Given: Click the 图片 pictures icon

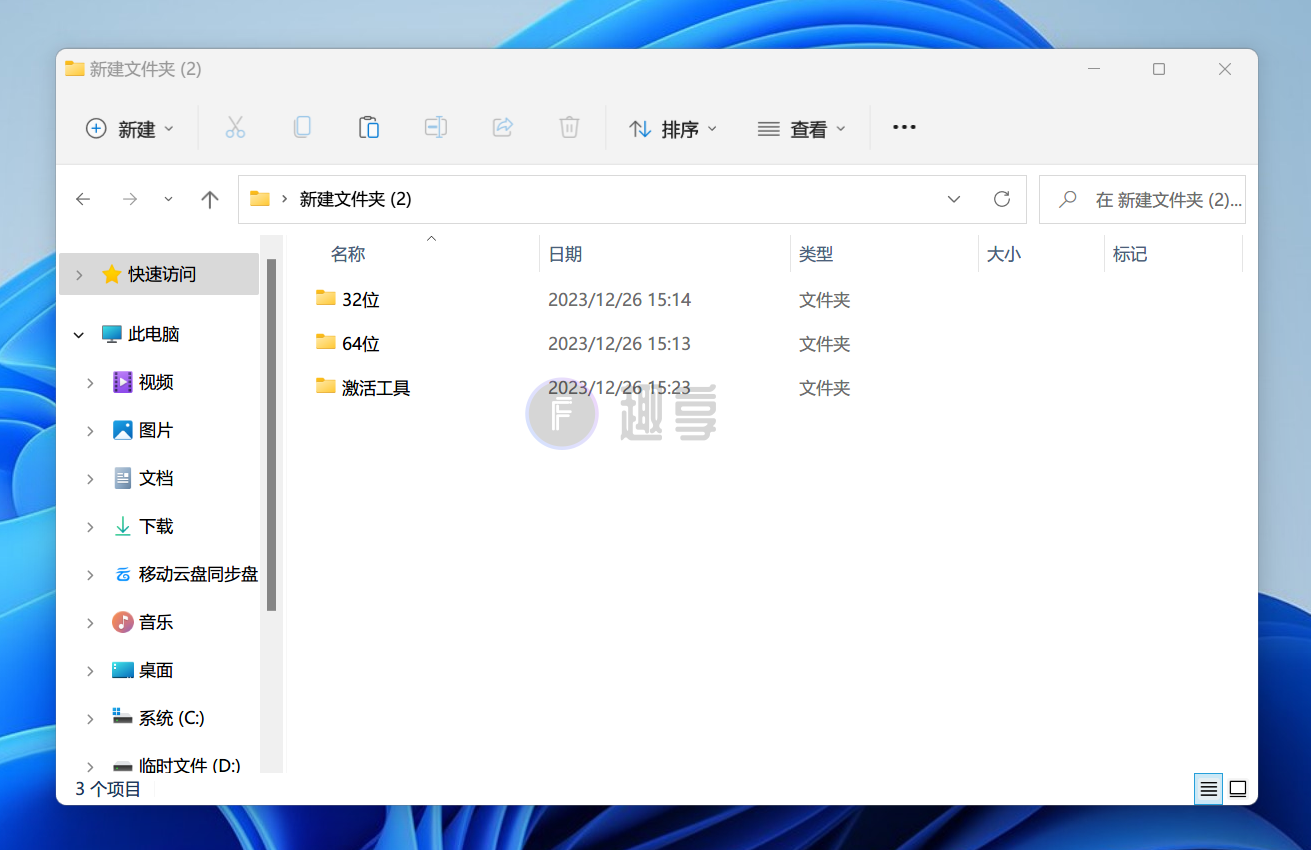Looking at the screenshot, I should pyautogui.click(x=122, y=430).
